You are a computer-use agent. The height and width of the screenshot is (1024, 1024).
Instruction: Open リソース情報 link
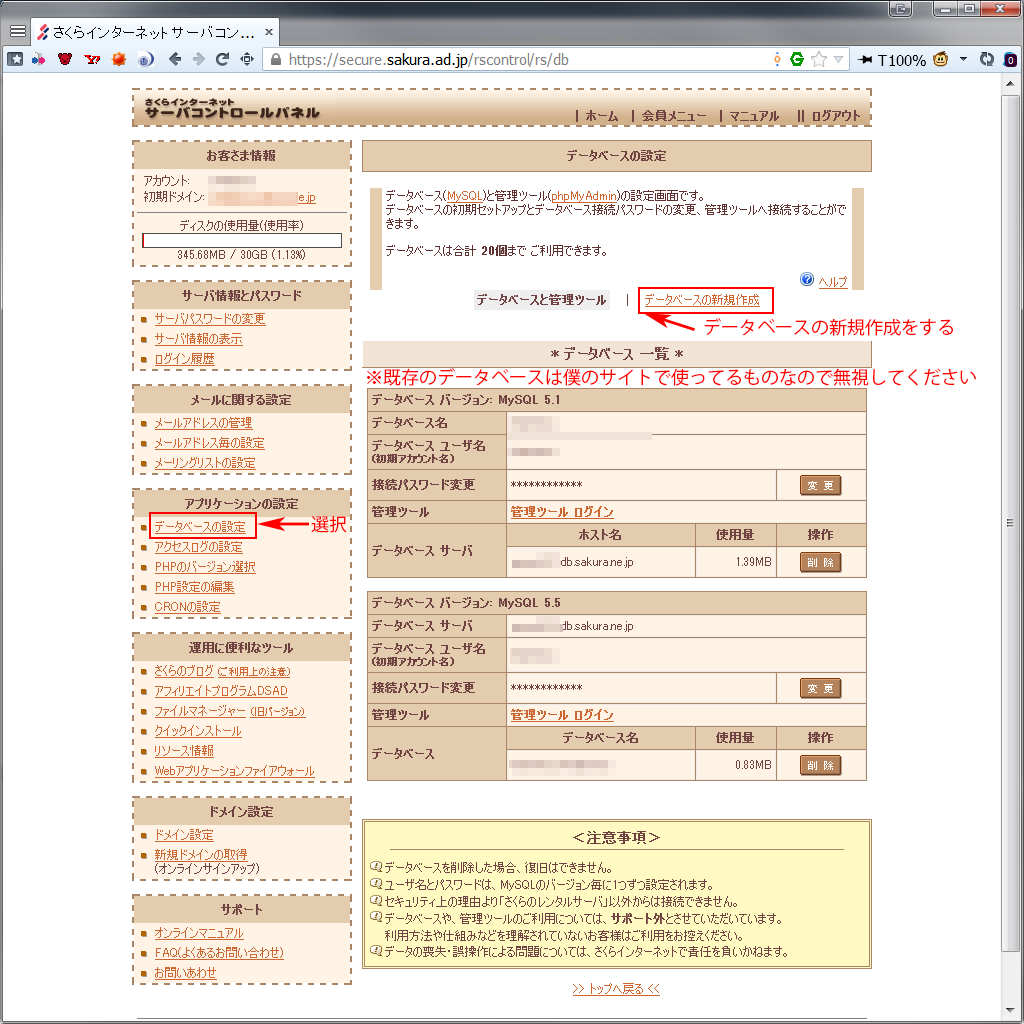point(184,751)
